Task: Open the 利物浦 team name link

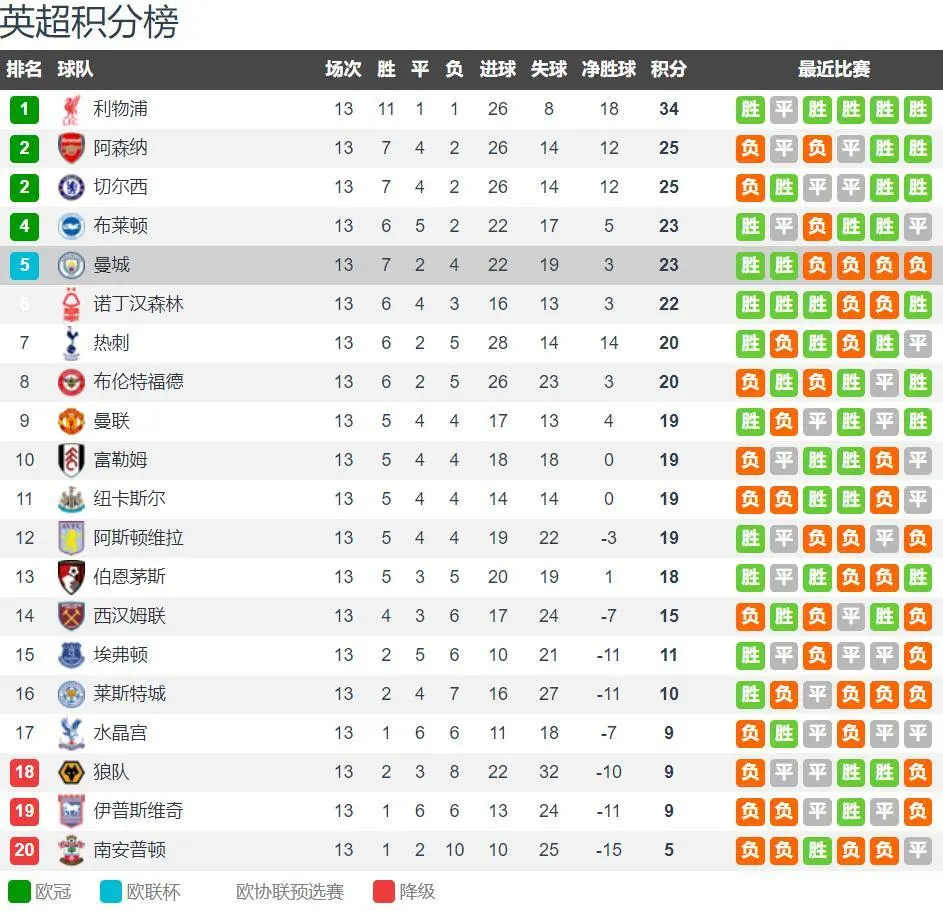Action: pyautogui.click(x=120, y=109)
